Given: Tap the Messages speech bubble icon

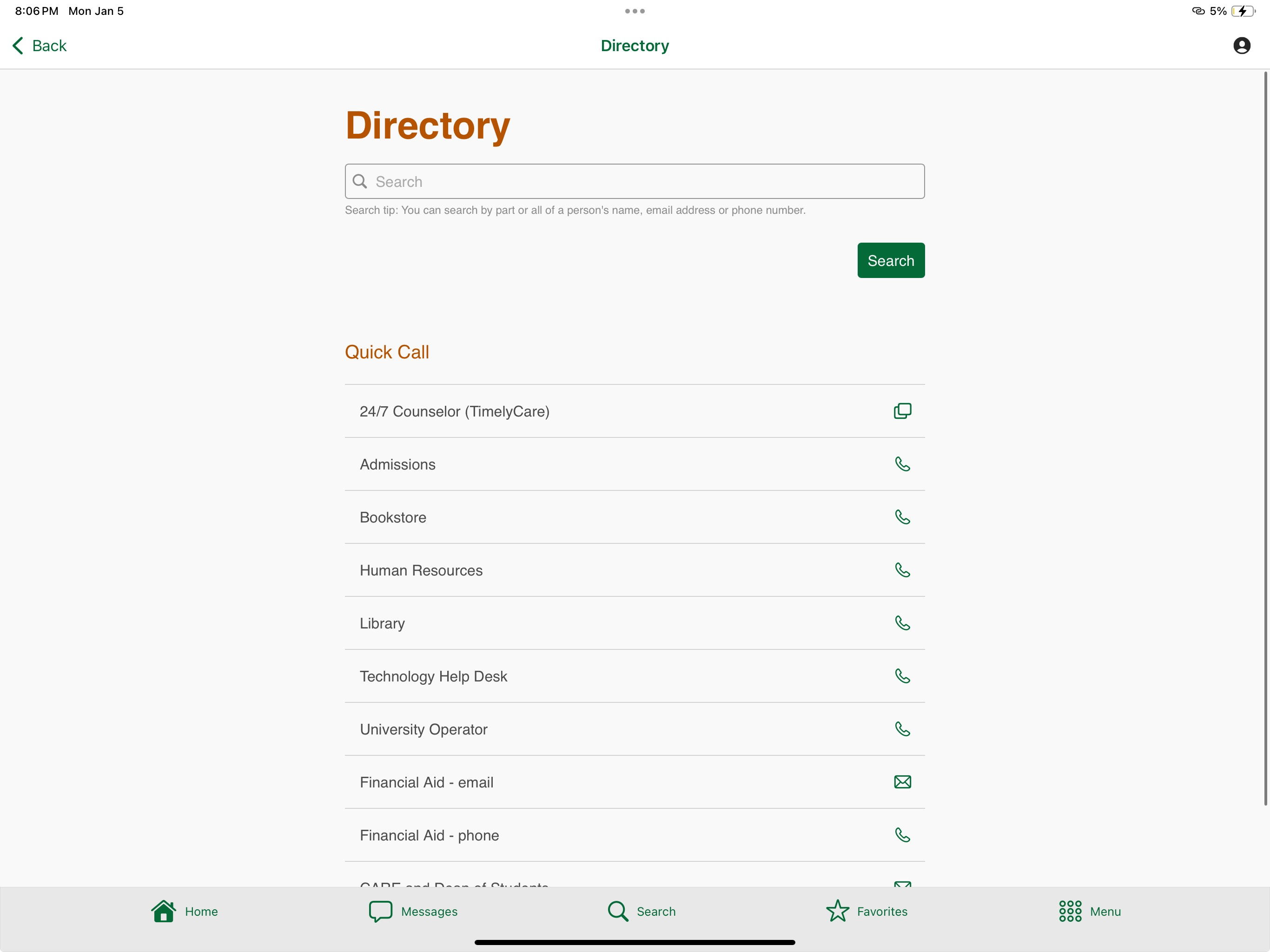Looking at the screenshot, I should click(380, 911).
